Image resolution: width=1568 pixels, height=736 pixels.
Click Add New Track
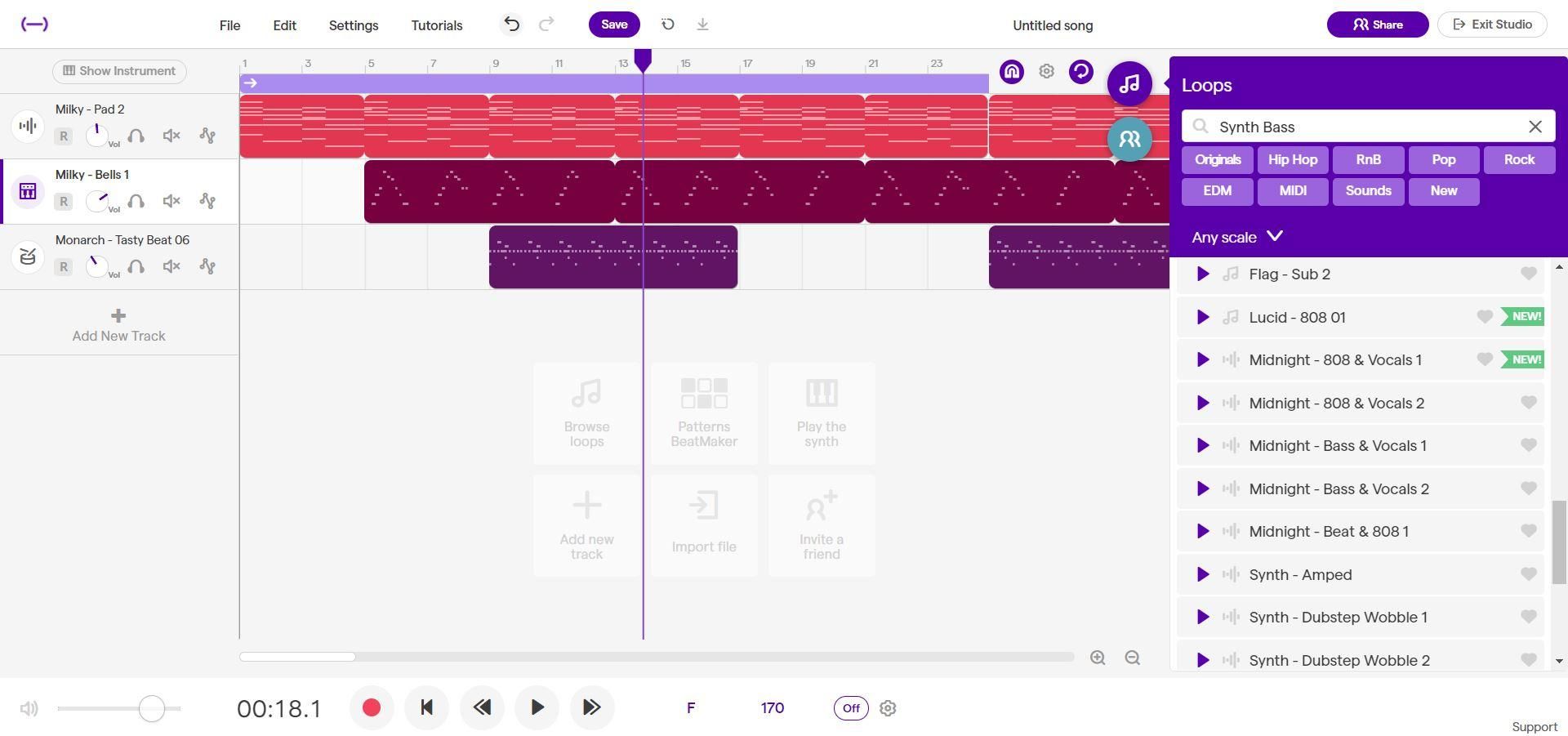pyautogui.click(x=118, y=324)
